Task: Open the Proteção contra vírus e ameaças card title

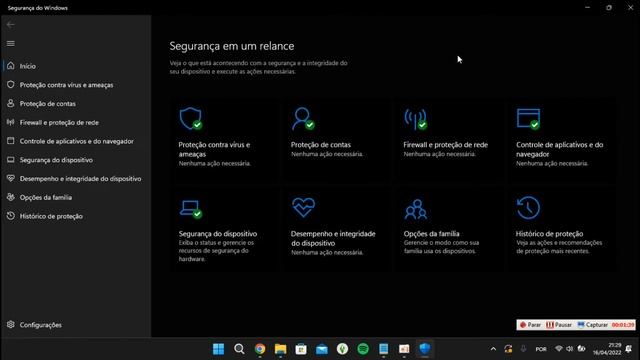Action: [214, 149]
